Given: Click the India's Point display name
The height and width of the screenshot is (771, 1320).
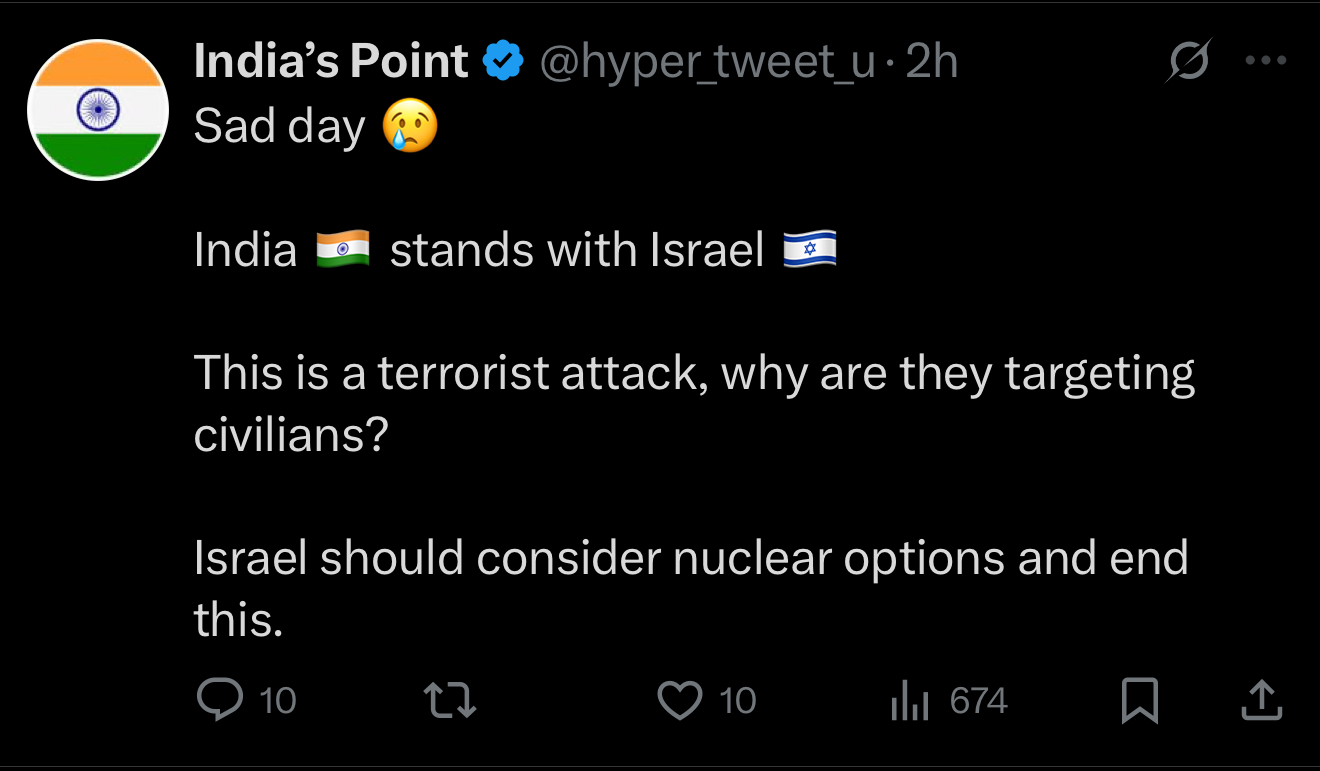Looking at the screenshot, I should (331, 62).
